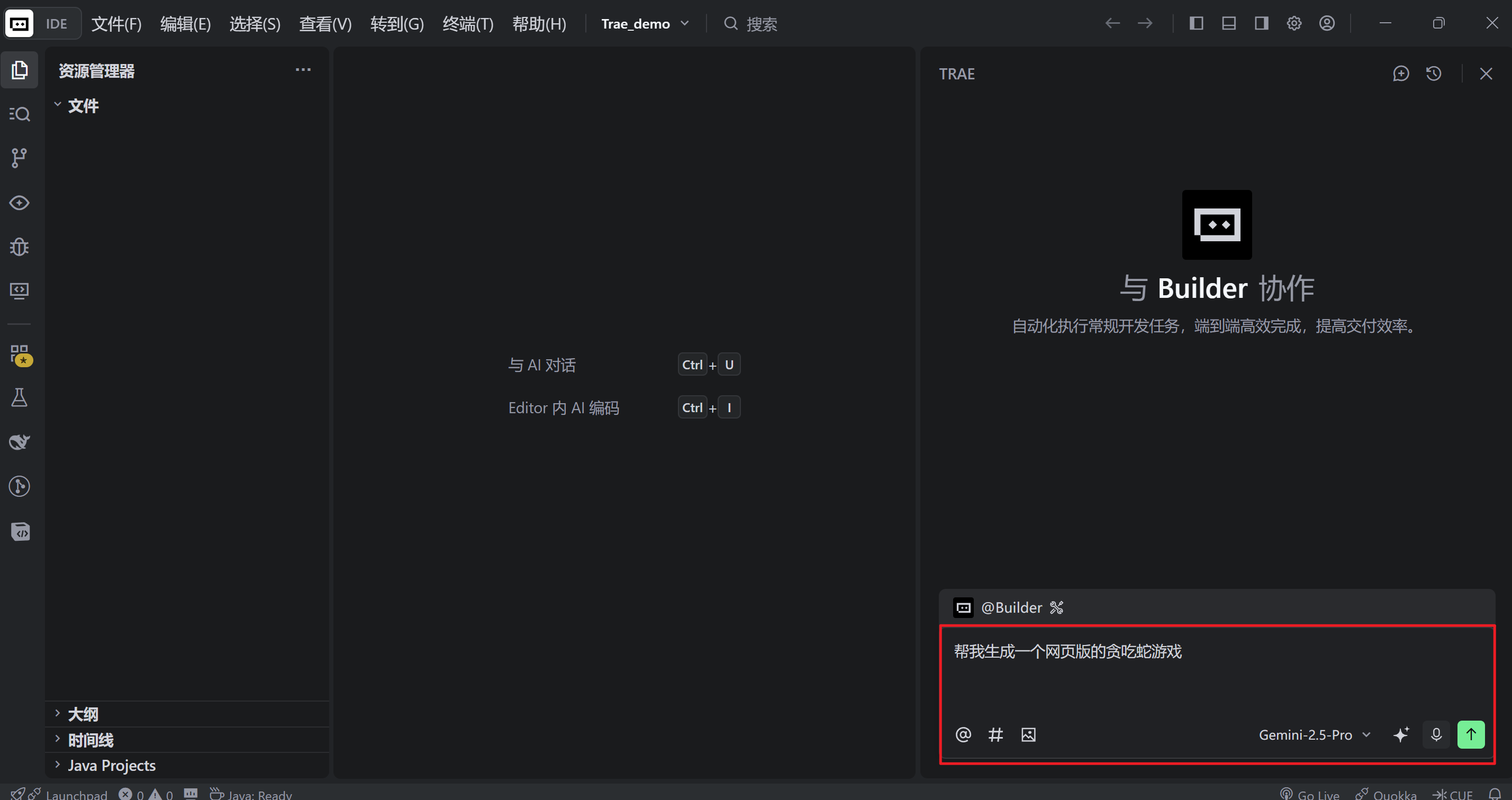Image resolution: width=1512 pixels, height=800 pixels.
Task: Click the add image icon in chat
Action: tap(1028, 734)
